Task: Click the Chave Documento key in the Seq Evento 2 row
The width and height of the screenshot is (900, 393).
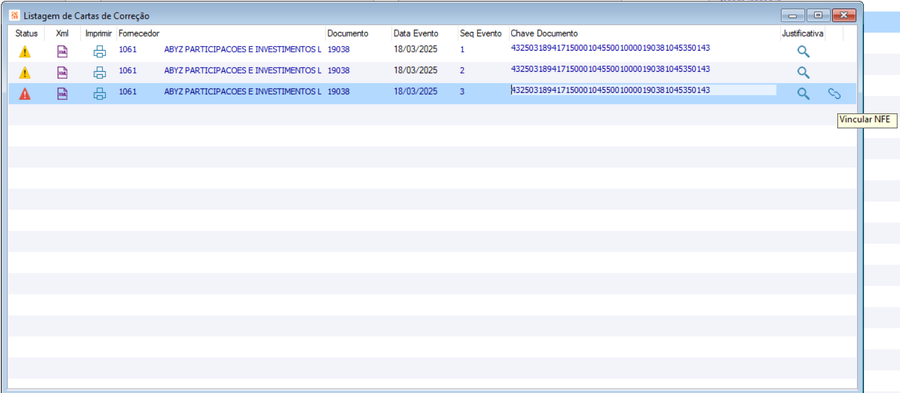Action: click(611, 69)
